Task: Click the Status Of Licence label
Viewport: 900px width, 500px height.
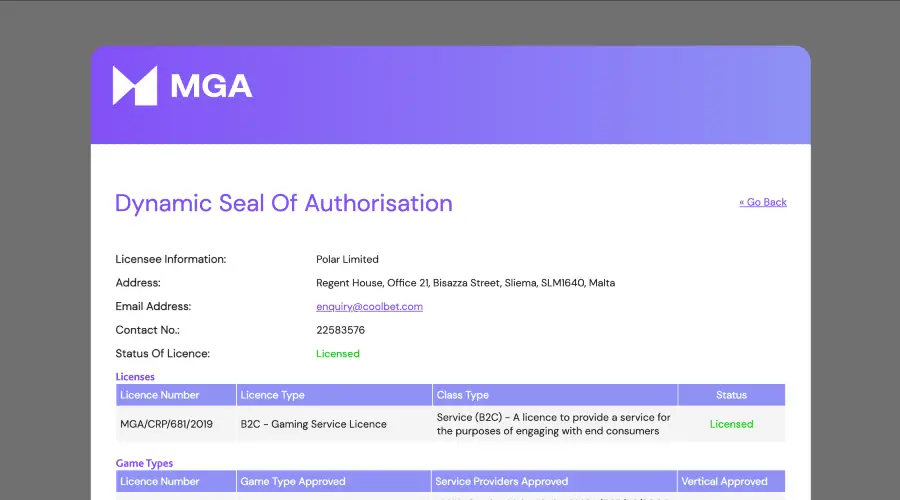Action: pos(162,354)
